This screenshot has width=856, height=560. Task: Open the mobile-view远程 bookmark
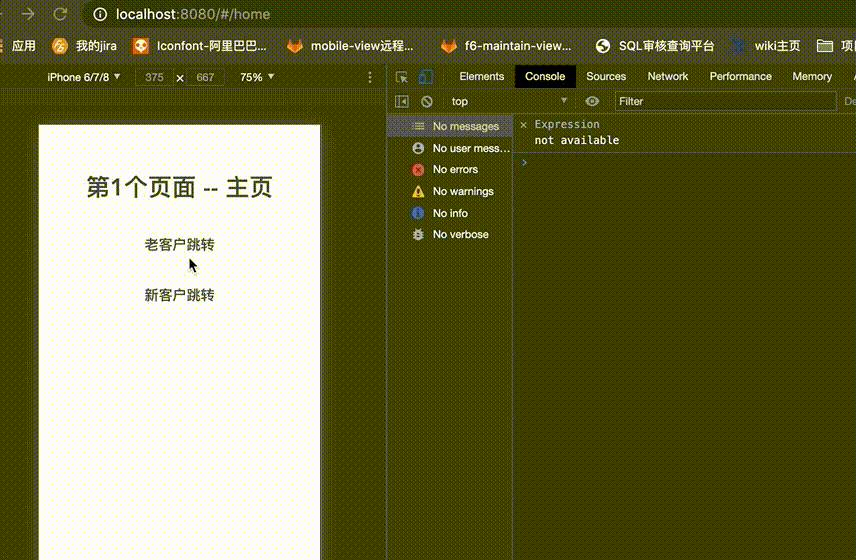coord(350,46)
